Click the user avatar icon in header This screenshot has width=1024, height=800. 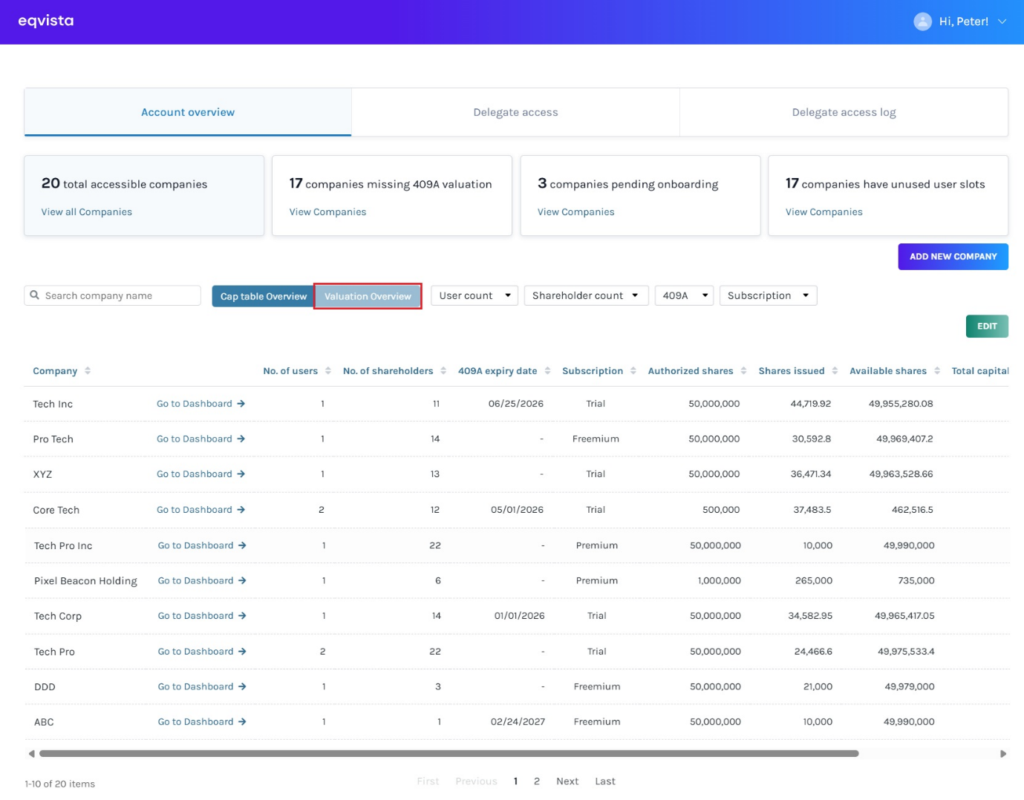coord(922,21)
